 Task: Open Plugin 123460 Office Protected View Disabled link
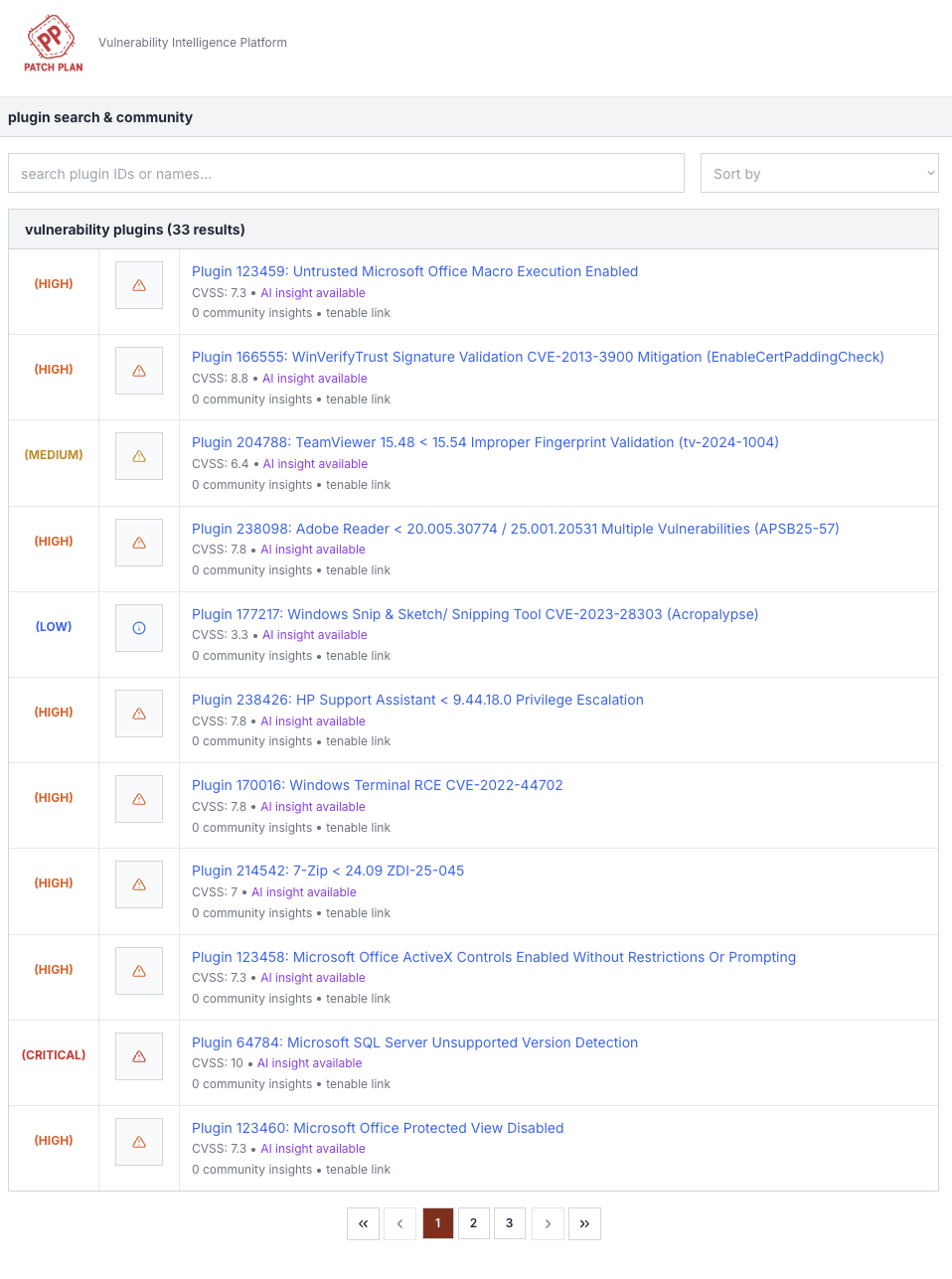(x=378, y=1128)
